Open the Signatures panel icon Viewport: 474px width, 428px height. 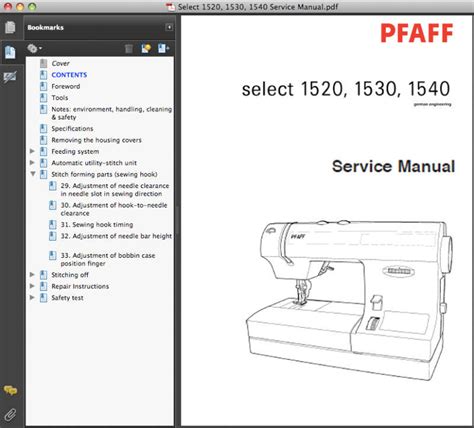10,78
